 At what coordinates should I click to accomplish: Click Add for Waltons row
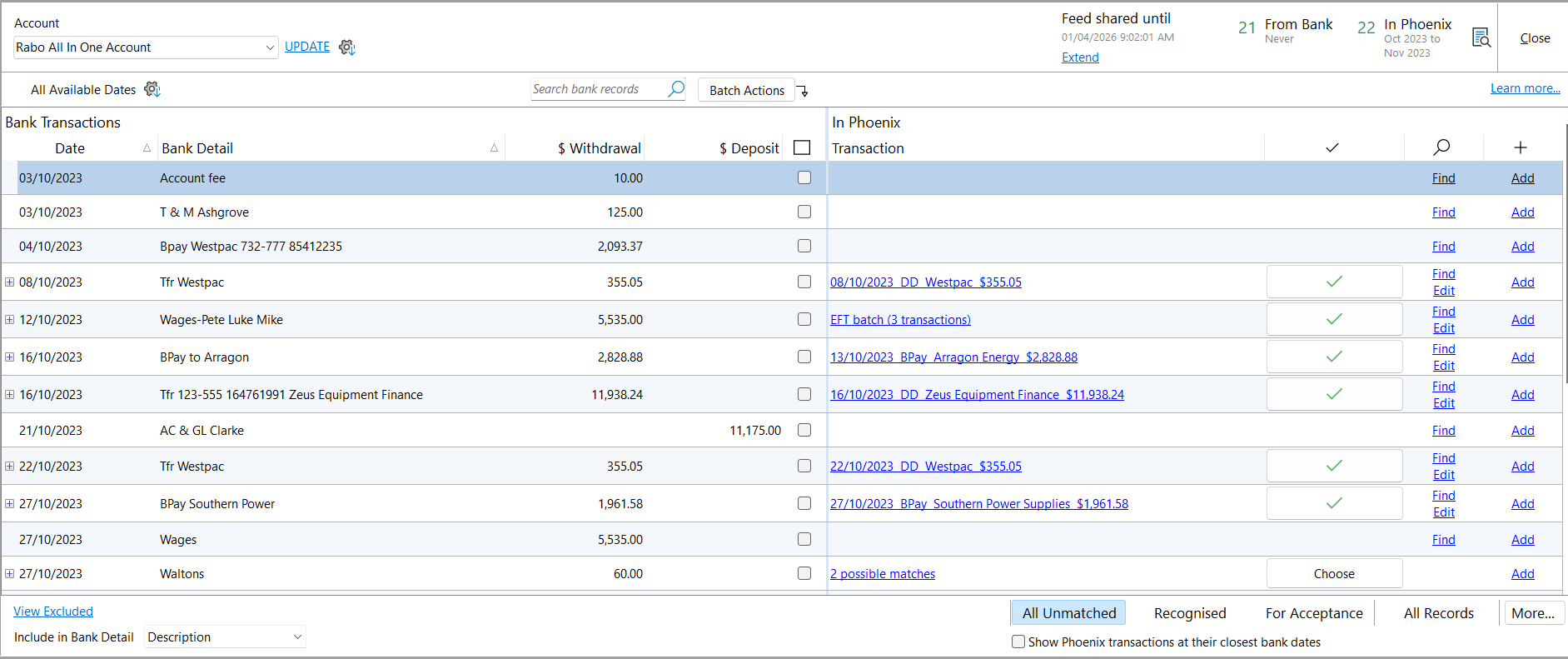[1522, 574]
